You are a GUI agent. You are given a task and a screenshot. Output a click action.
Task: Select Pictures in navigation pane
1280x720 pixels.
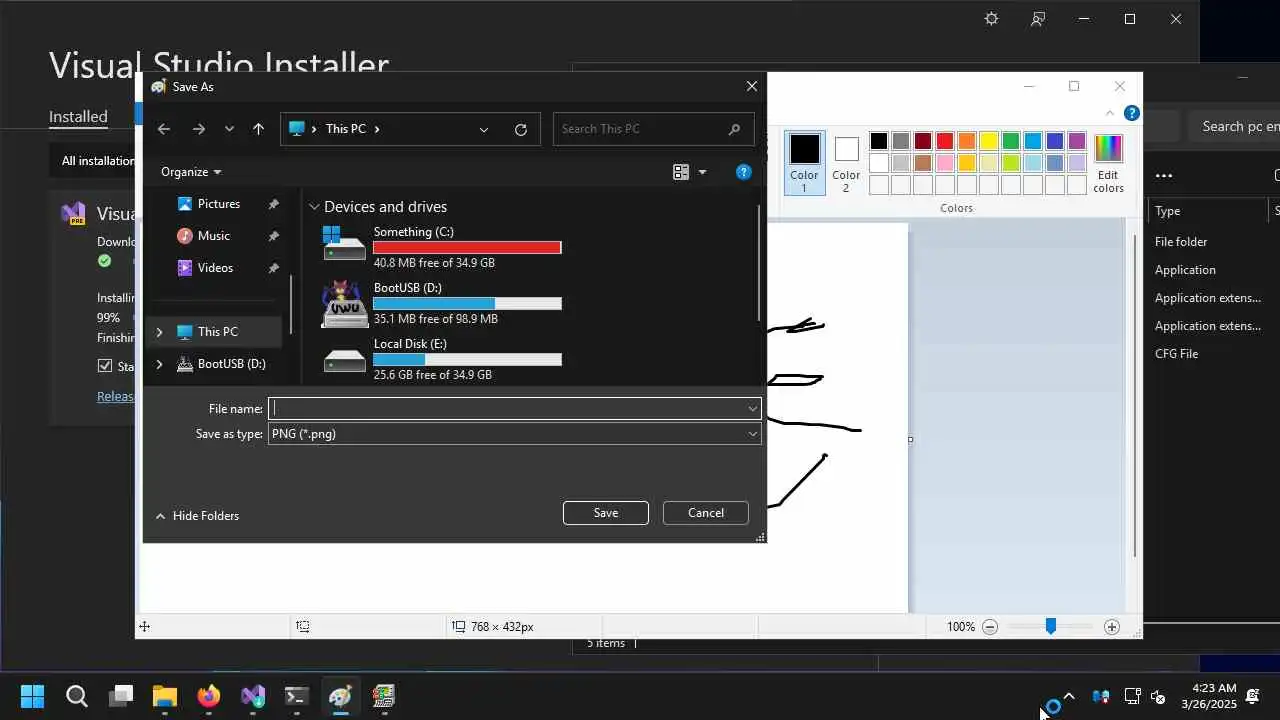218,204
